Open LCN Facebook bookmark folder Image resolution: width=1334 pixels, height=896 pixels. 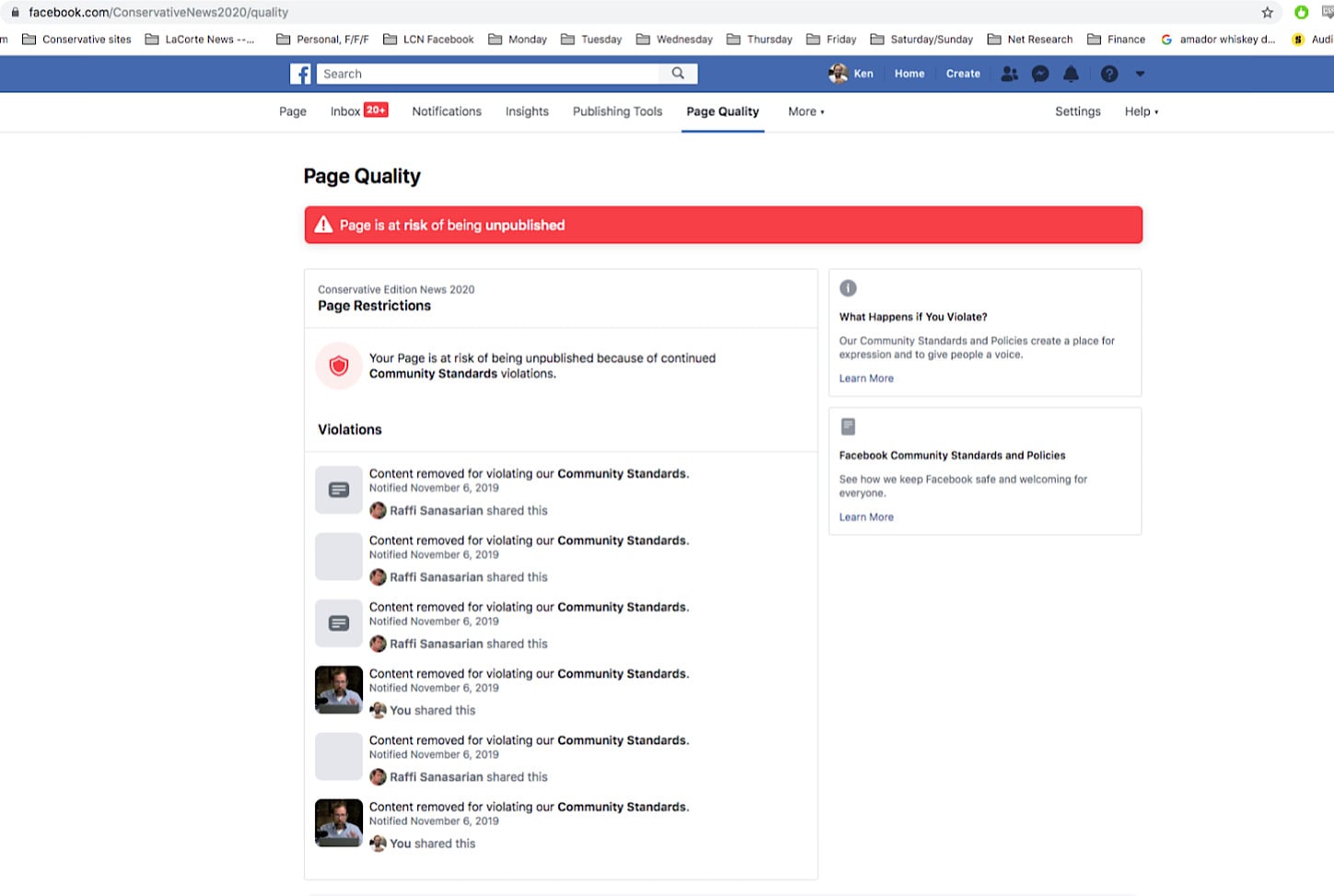pos(428,40)
